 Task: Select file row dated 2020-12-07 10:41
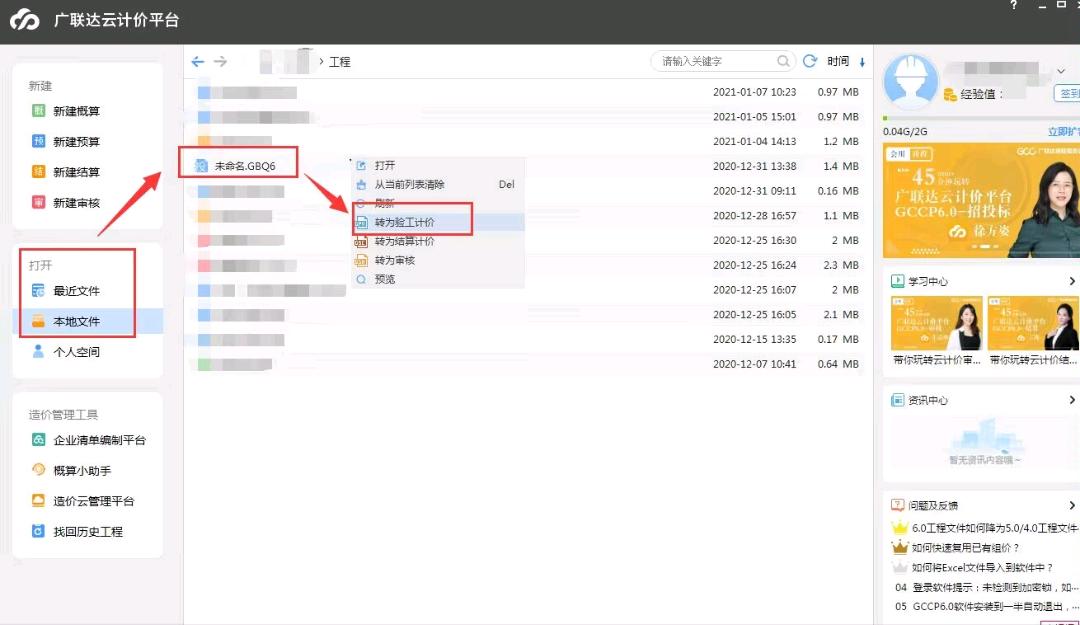click(528, 365)
